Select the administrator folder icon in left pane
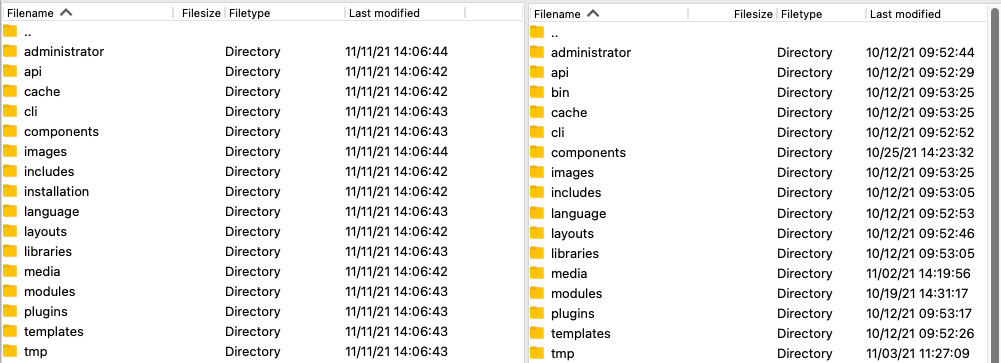This screenshot has height=363, width=1001. coord(10,51)
